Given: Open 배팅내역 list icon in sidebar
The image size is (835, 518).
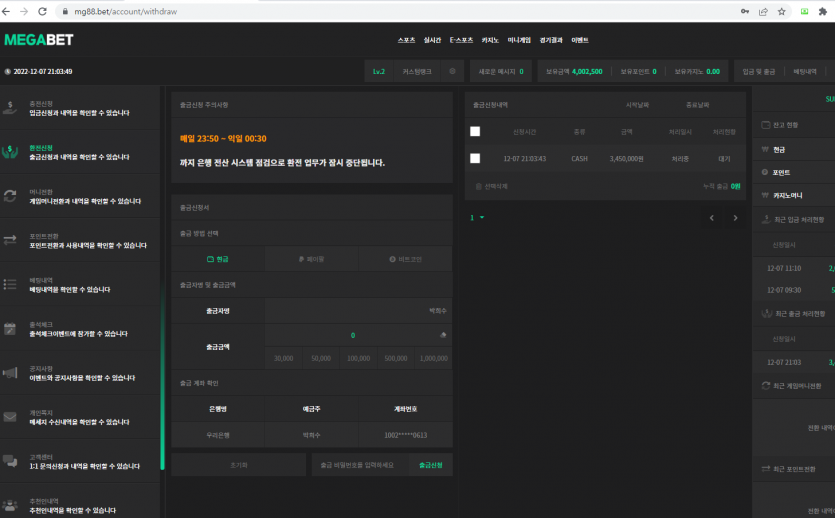Looking at the screenshot, I should [10, 284].
